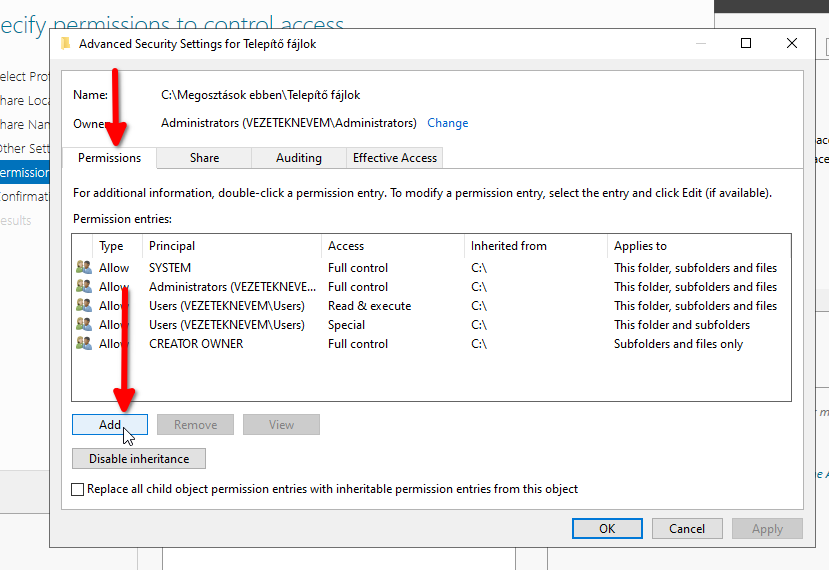Sort entries by the Principal column header
This screenshot has width=829, height=570.
click(x=172, y=246)
